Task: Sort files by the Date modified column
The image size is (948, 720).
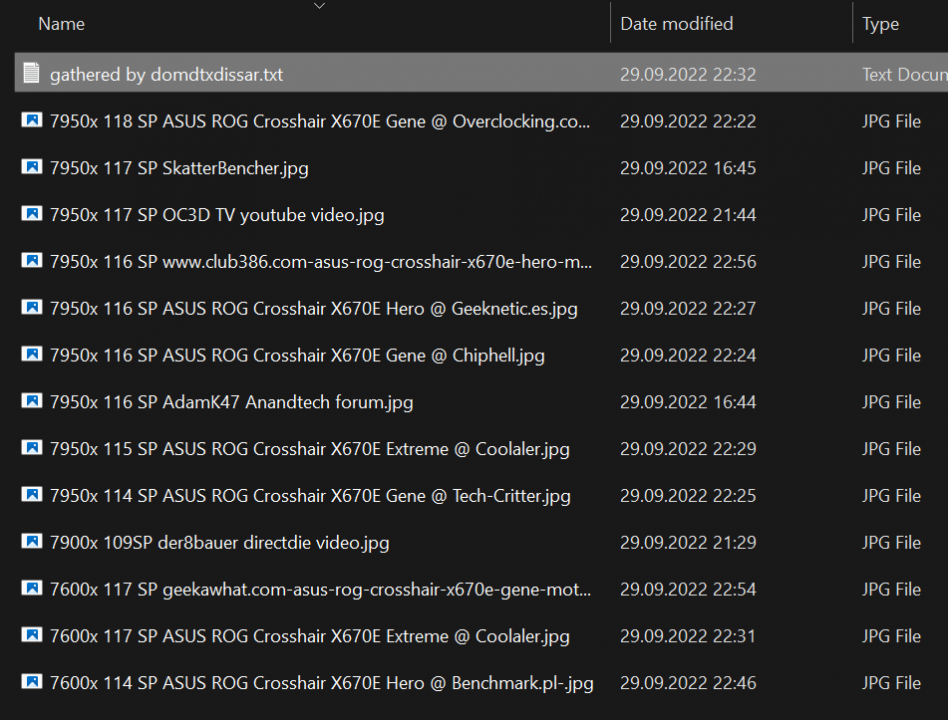Action: 677,24
